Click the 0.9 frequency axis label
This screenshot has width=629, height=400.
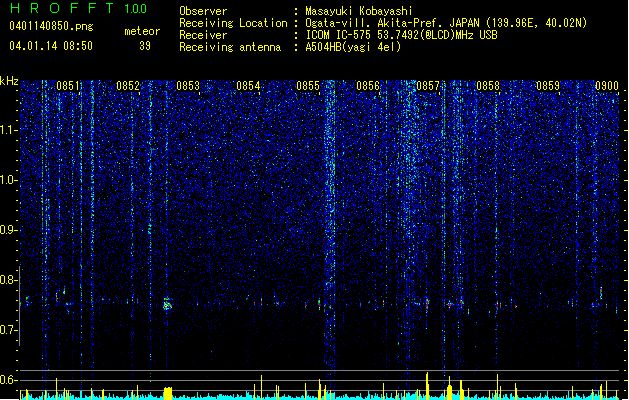pos(9,230)
